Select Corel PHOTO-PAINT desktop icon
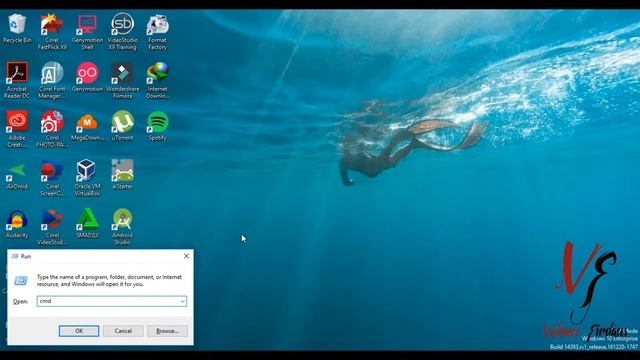Screen dimensions: 640x360 pos(52,129)
